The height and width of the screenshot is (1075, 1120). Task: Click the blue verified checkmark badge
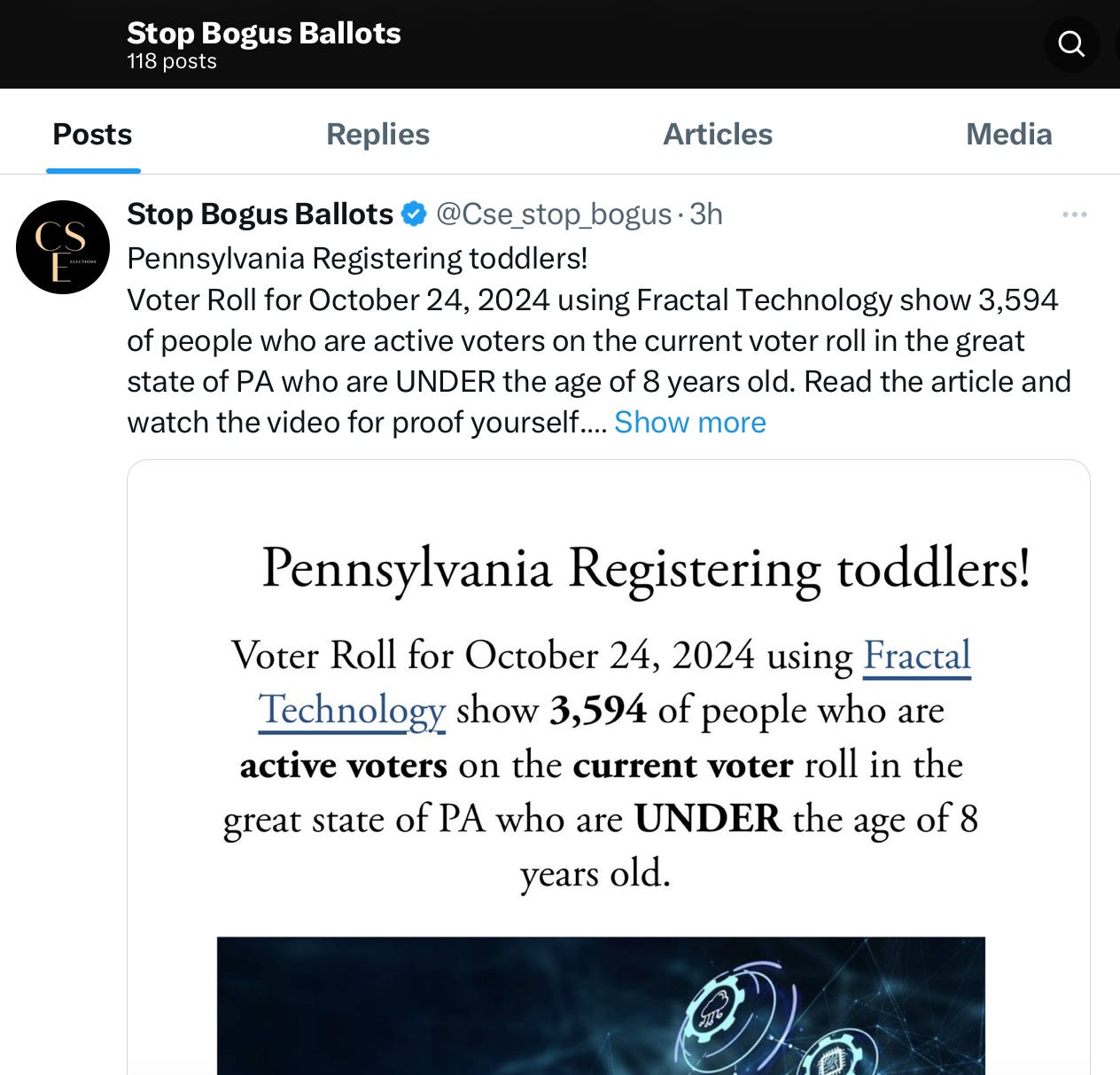point(414,214)
